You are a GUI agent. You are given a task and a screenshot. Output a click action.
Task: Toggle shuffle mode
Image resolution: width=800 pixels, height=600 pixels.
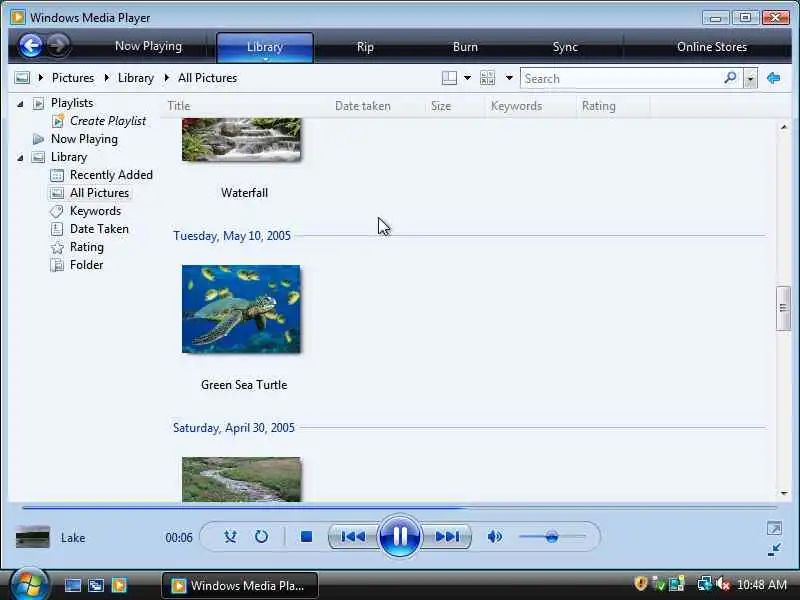coord(230,537)
